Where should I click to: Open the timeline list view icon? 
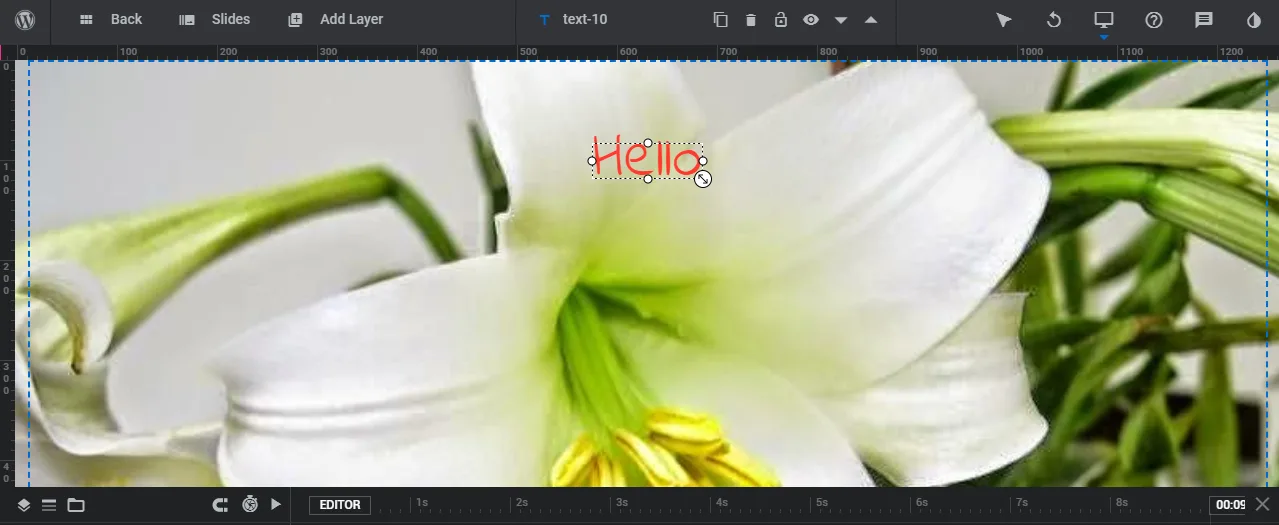(x=48, y=505)
